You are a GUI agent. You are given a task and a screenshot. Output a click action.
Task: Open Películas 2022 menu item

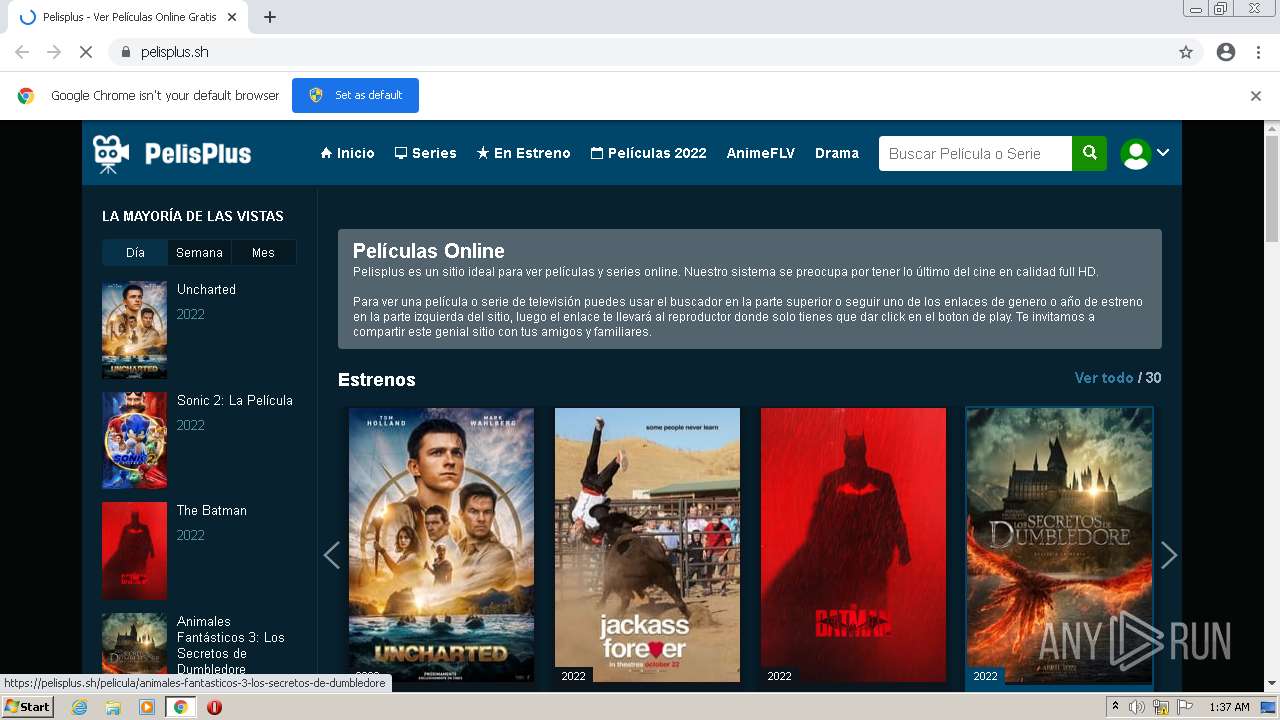coord(648,153)
